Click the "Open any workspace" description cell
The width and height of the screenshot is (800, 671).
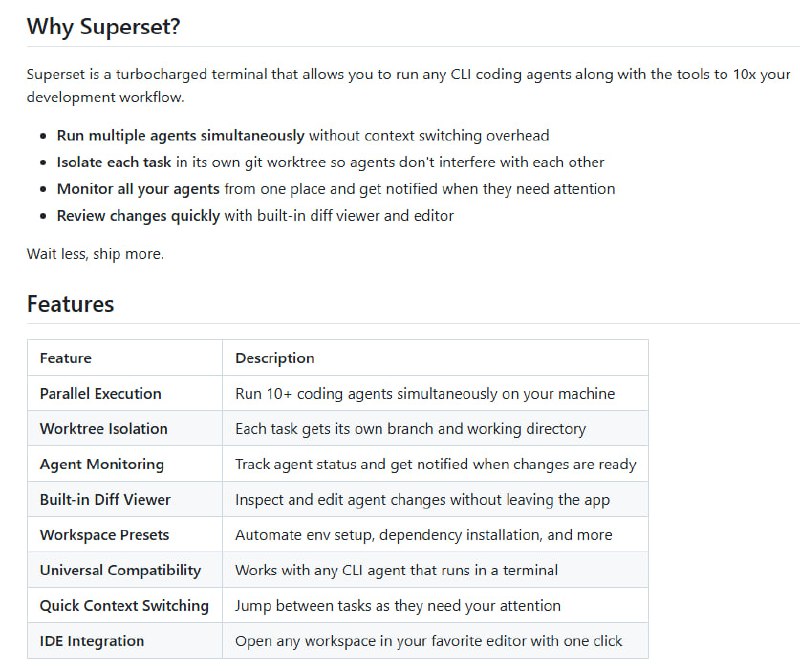click(428, 641)
